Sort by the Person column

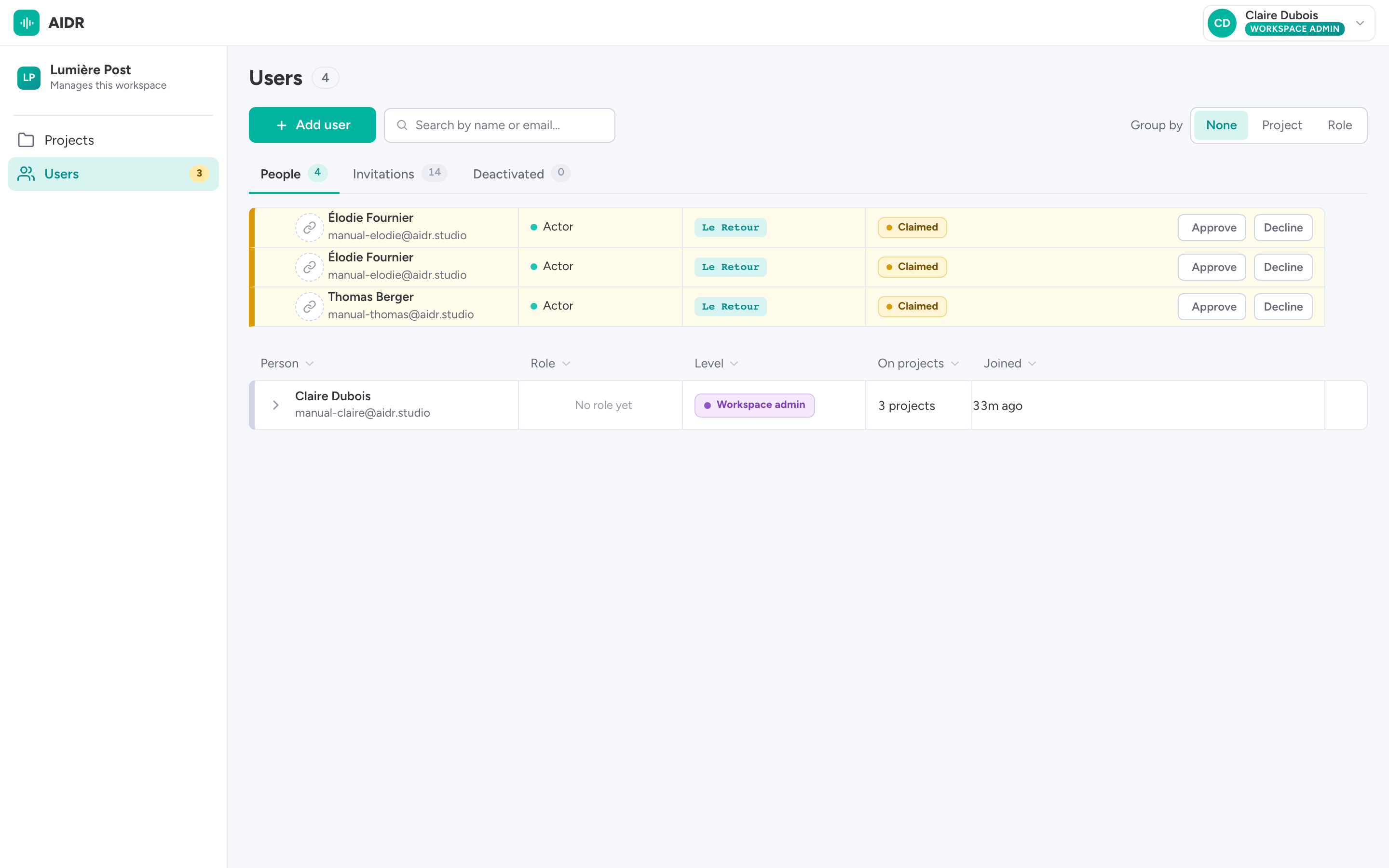[287, 364]
